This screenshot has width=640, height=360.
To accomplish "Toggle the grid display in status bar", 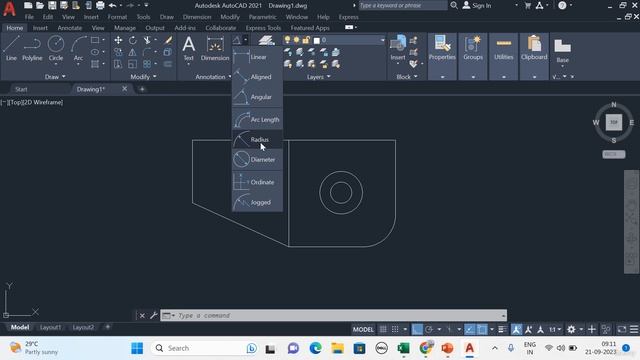I will coord(383,329).
